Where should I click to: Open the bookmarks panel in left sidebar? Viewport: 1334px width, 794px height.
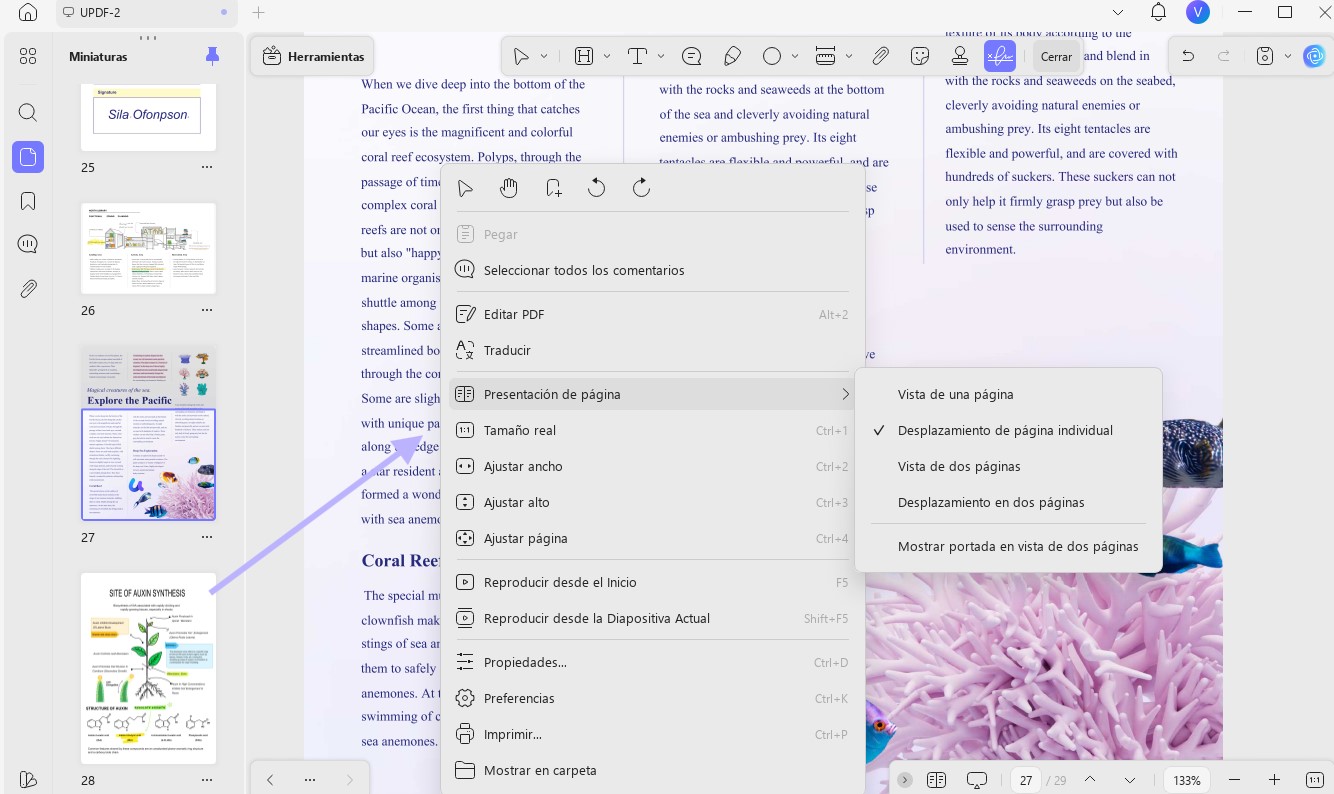coord(28,201)
